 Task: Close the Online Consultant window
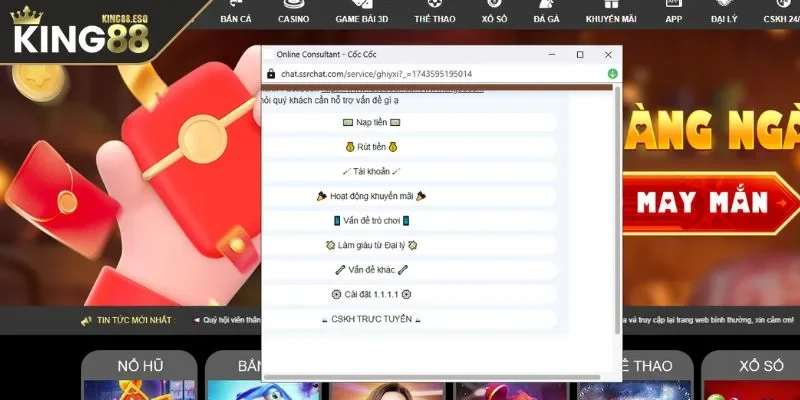[608, 55]
